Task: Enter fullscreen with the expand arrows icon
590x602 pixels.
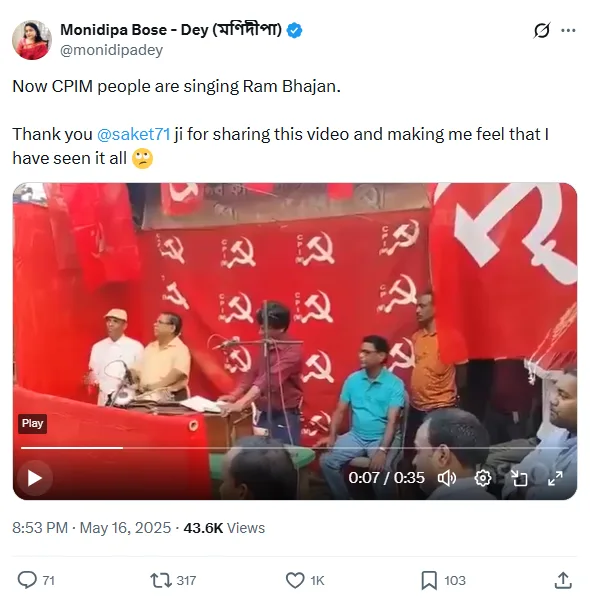Action: tap(555, 478)
